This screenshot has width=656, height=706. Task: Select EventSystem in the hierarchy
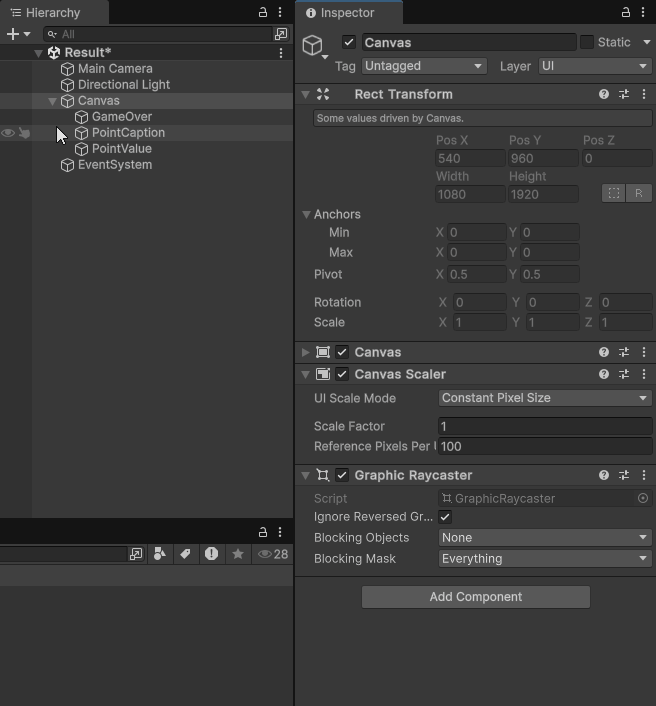click(114, 165)
